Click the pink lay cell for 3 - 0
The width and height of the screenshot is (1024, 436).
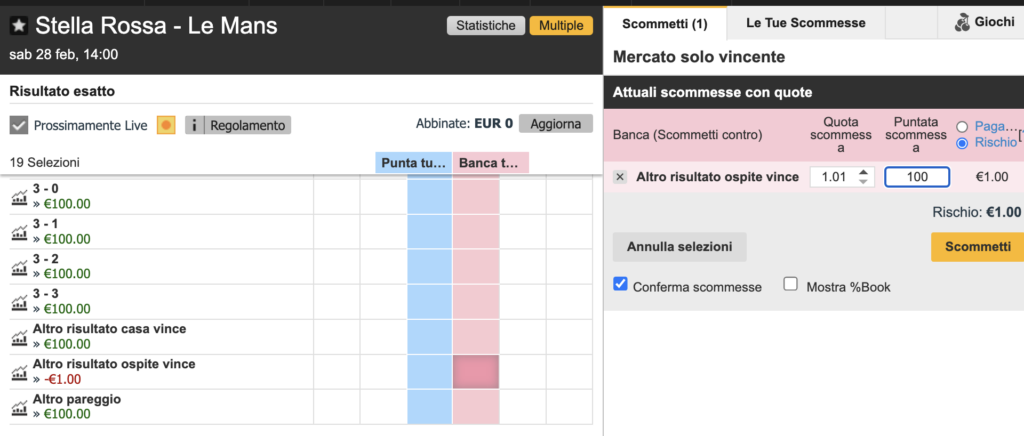pos(476,197)
